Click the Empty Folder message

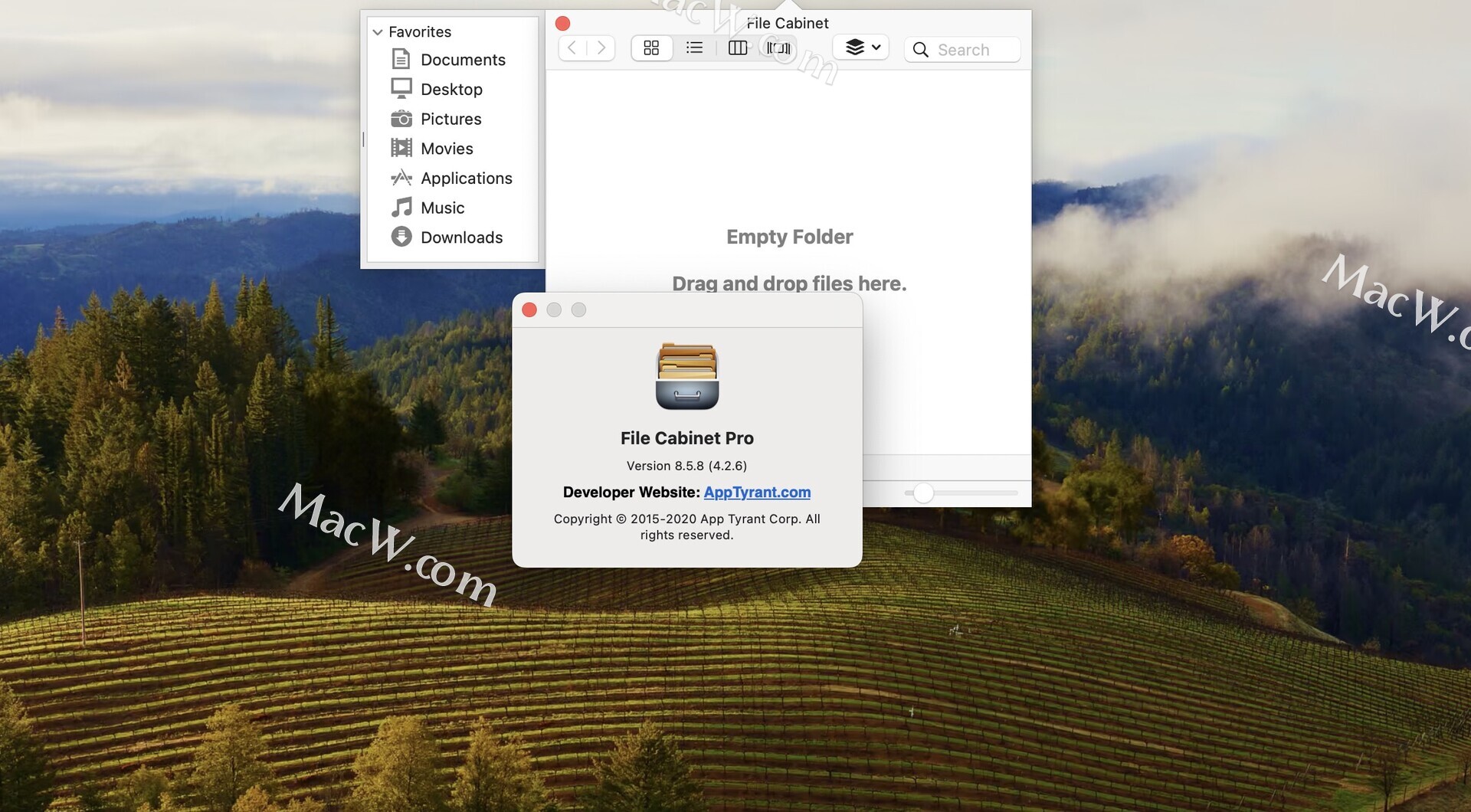pos(789,237)
